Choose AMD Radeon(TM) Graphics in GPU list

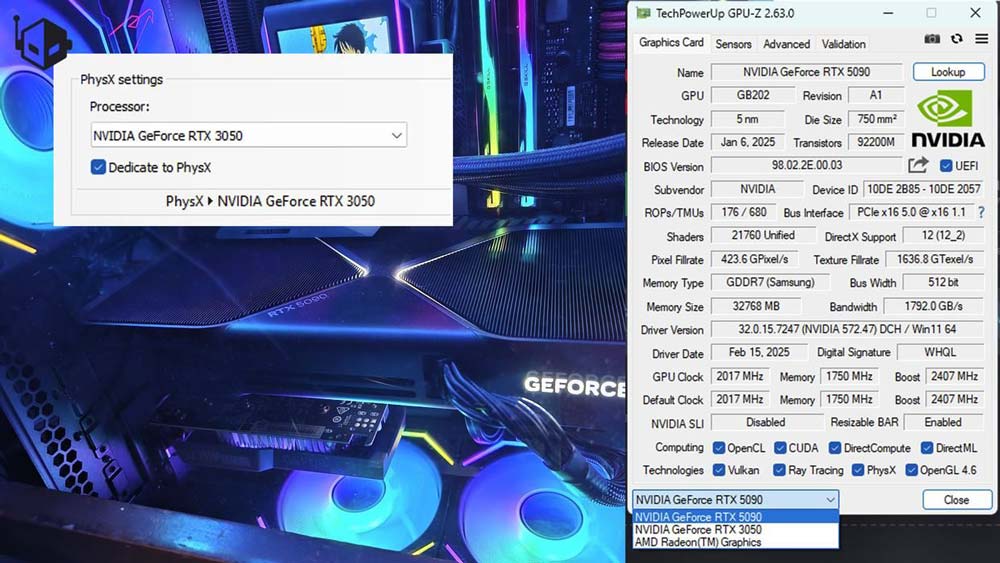[698, 542]
